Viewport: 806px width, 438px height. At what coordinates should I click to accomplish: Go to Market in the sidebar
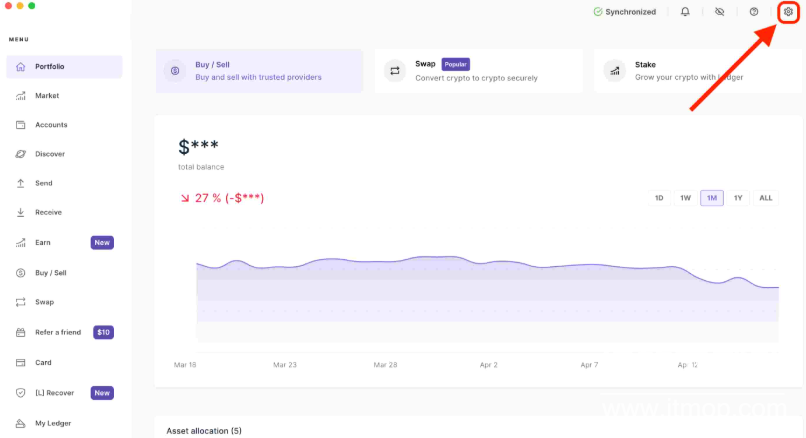tap(47, 96)
